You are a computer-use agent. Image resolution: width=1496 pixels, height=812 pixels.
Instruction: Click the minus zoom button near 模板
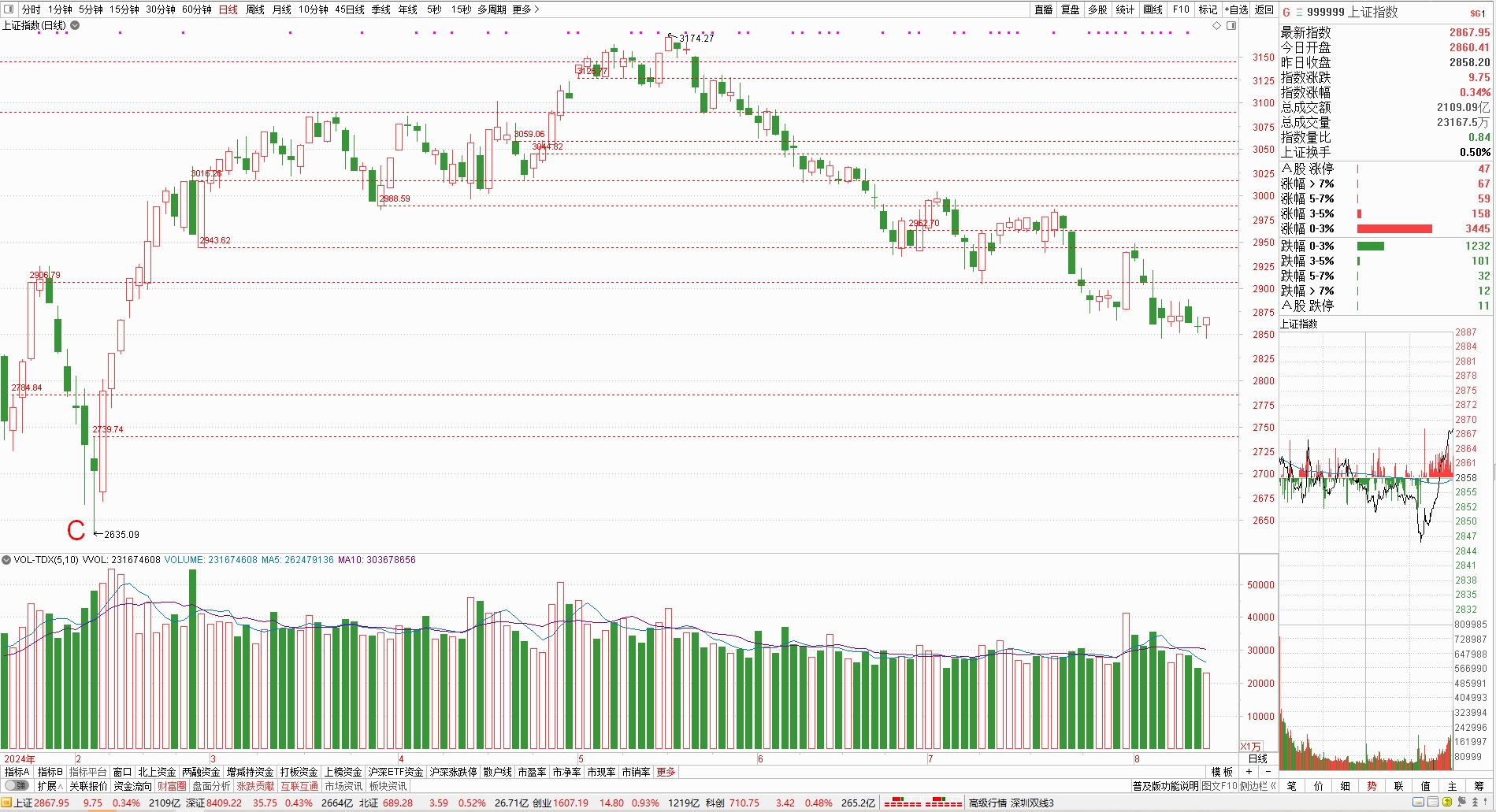pos(1268,772)
